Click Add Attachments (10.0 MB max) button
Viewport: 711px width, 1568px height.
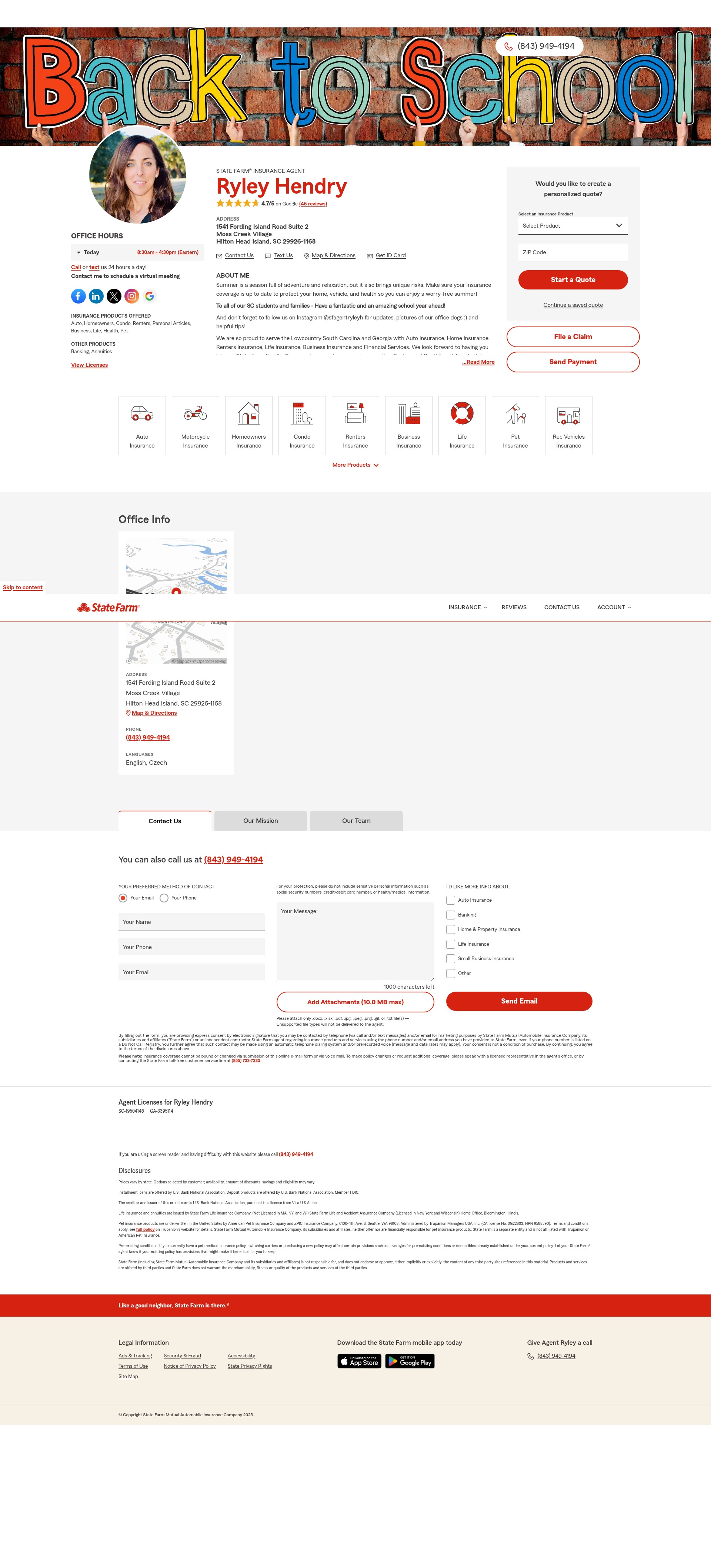point(355,1002)
